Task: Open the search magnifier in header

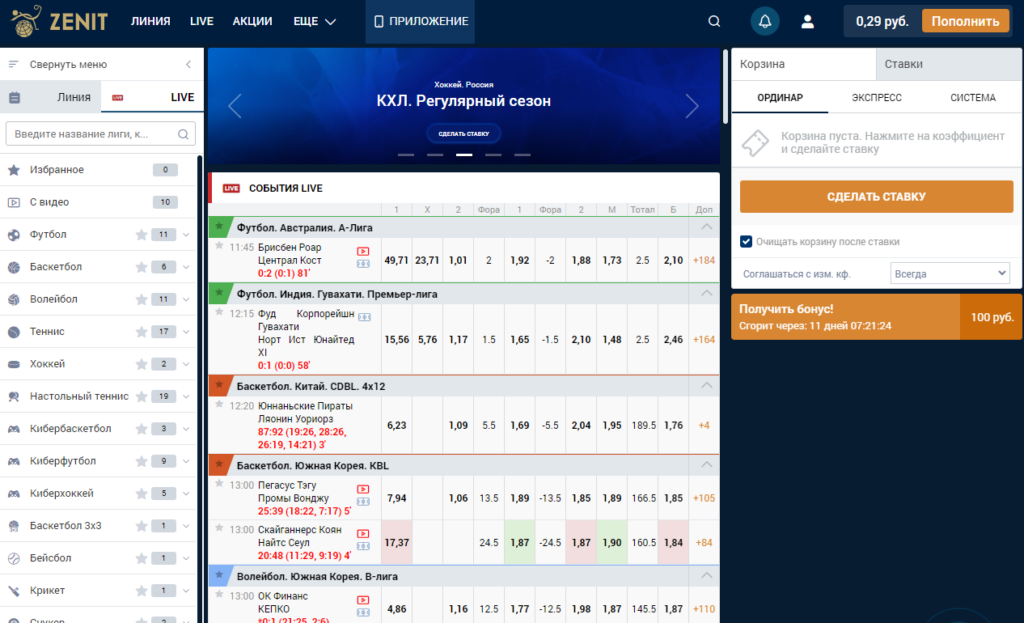Action: tap(714, 22)
